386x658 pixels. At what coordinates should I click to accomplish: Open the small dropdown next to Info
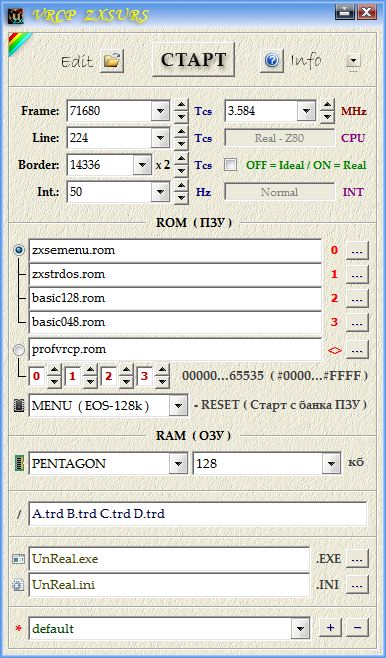tap(353, 61)
